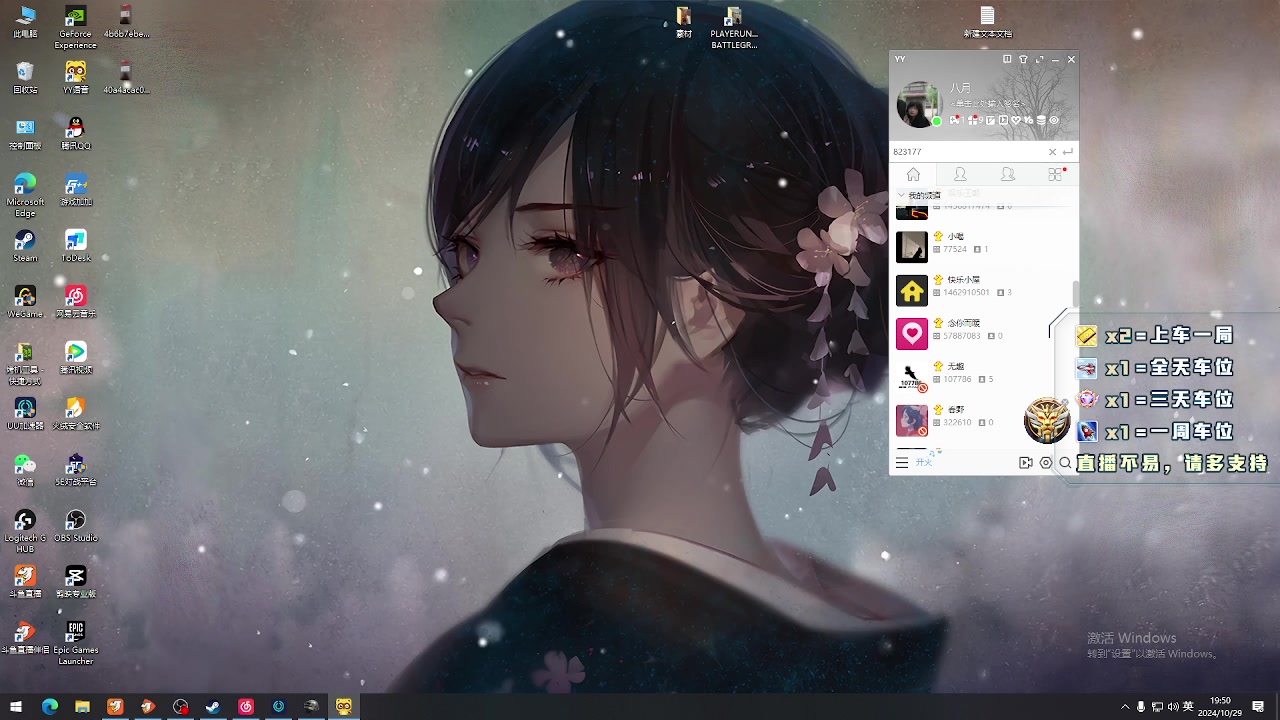This screenshot has width=1280, height=720.
Task: Open the 无敌 channel 107786
Action: 984,377
